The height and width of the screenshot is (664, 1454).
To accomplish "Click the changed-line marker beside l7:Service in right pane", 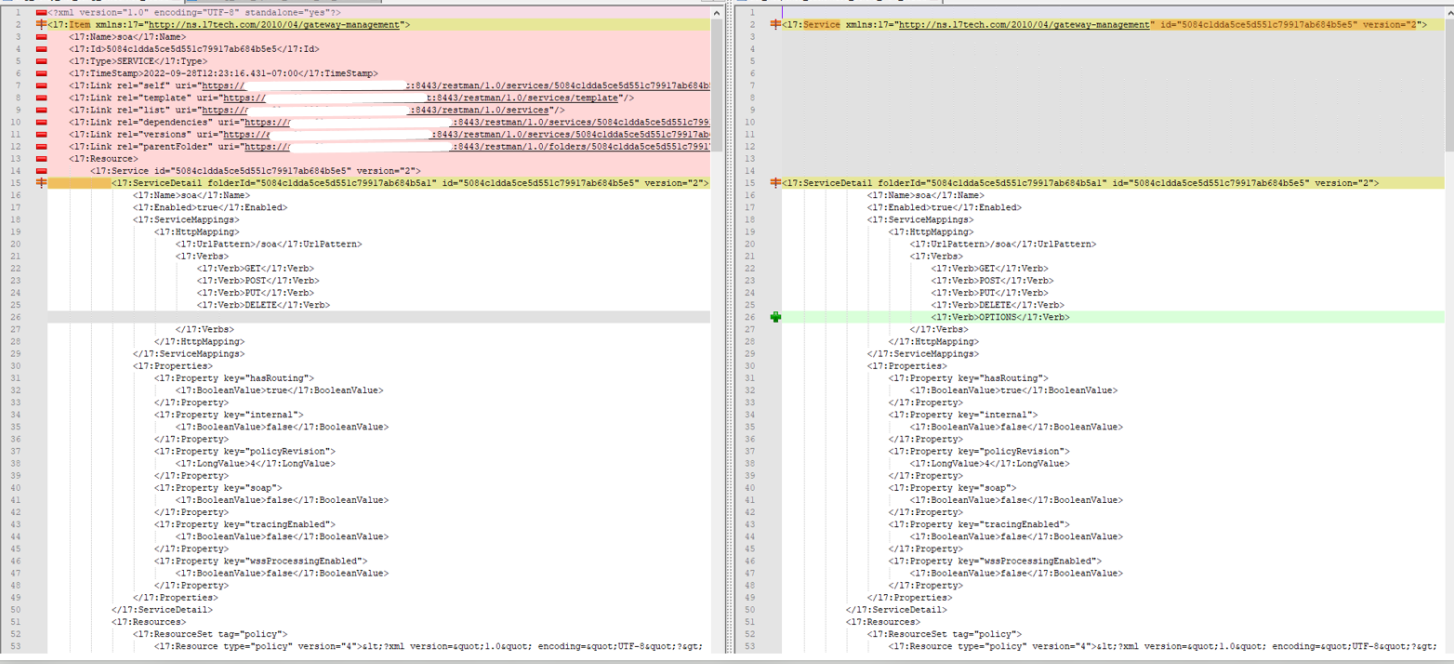I will pyautogui.click(x=776, y=24).
